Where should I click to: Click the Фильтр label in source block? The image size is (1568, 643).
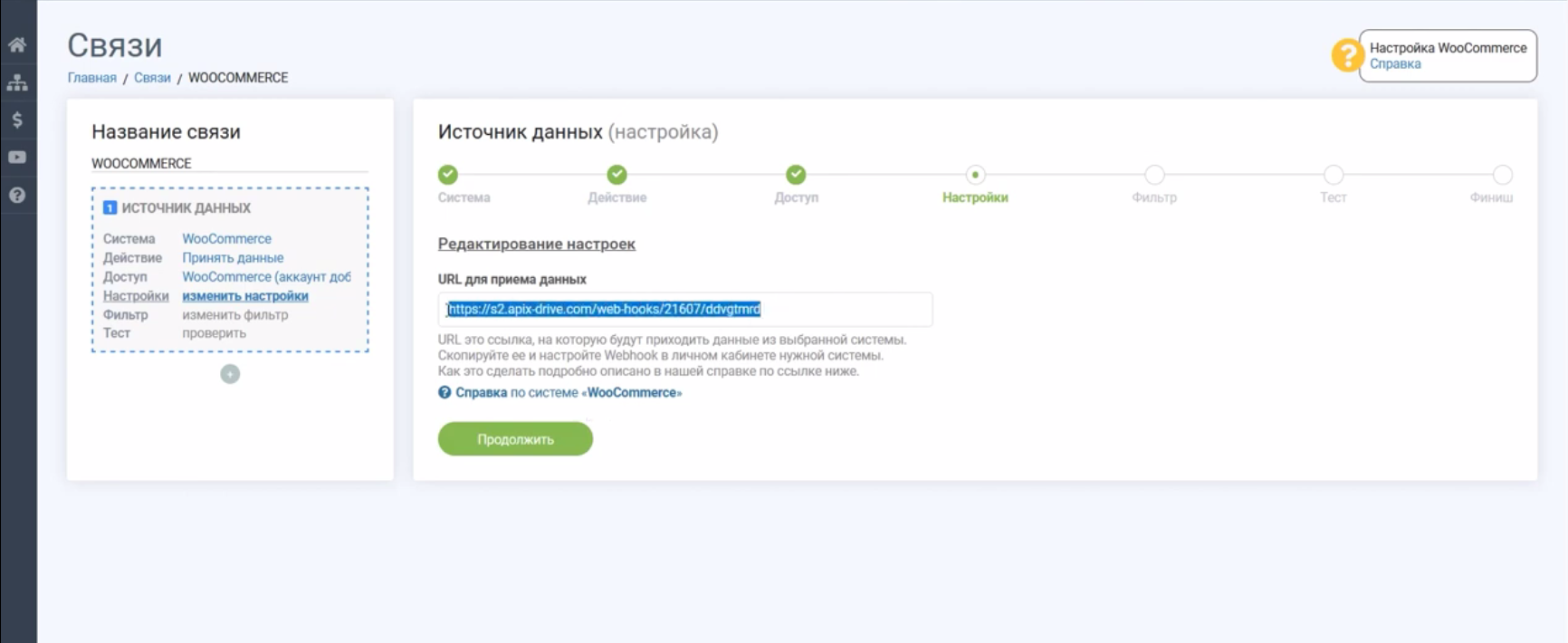coord(126,315)
